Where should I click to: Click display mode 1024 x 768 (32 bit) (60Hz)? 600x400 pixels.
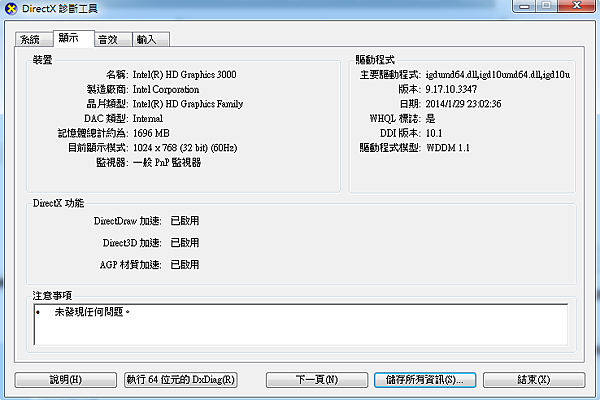[185, 148]
